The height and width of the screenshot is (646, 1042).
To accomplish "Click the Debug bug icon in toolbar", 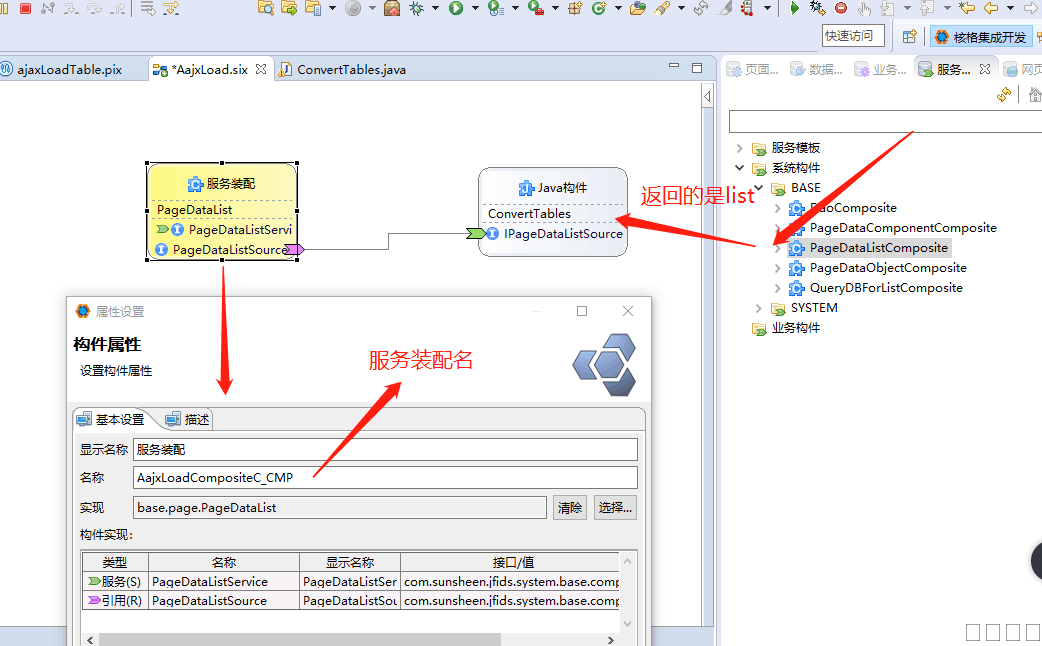I will [416, 8].
